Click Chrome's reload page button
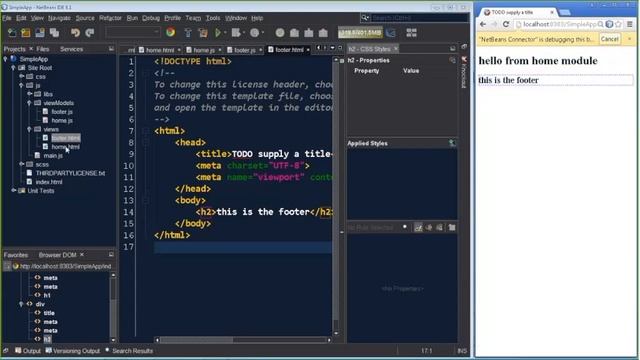640x360 pixels. pyautogui.click(x=506, y=24)
